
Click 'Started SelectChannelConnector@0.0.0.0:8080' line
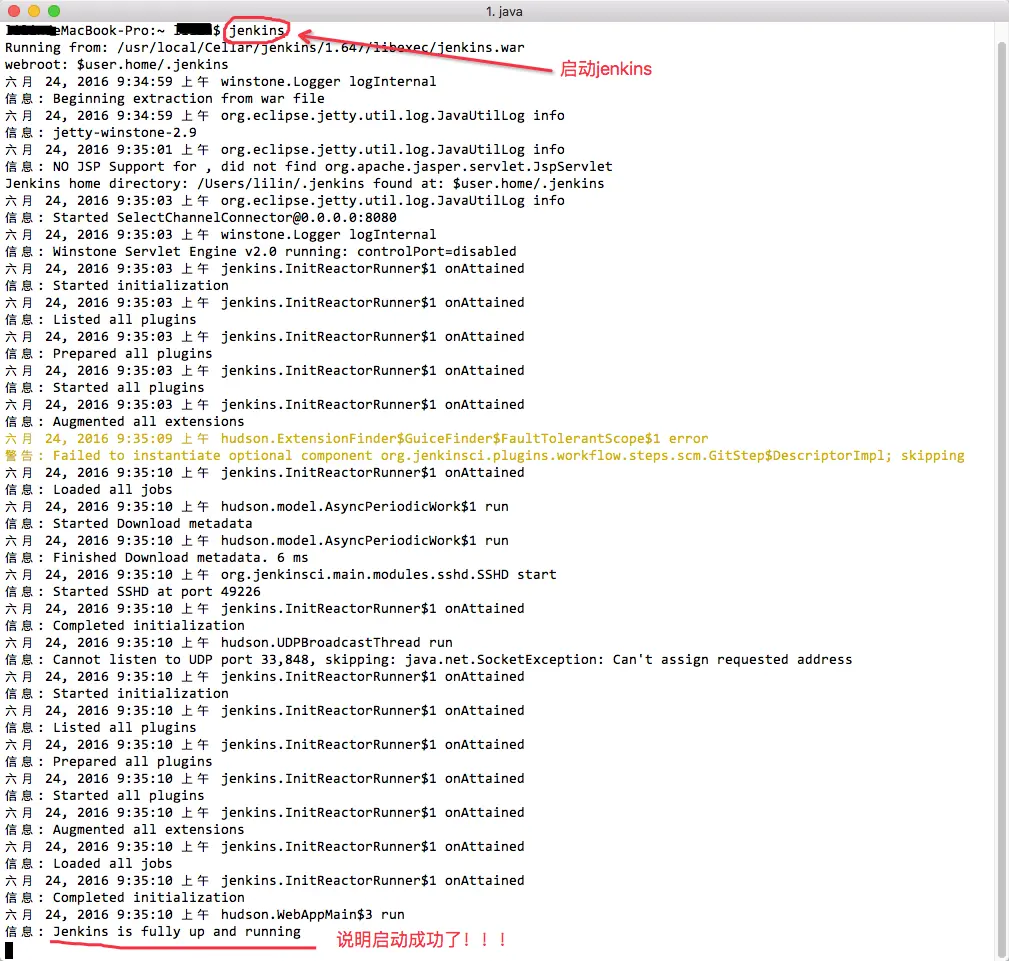coord(201,218)
